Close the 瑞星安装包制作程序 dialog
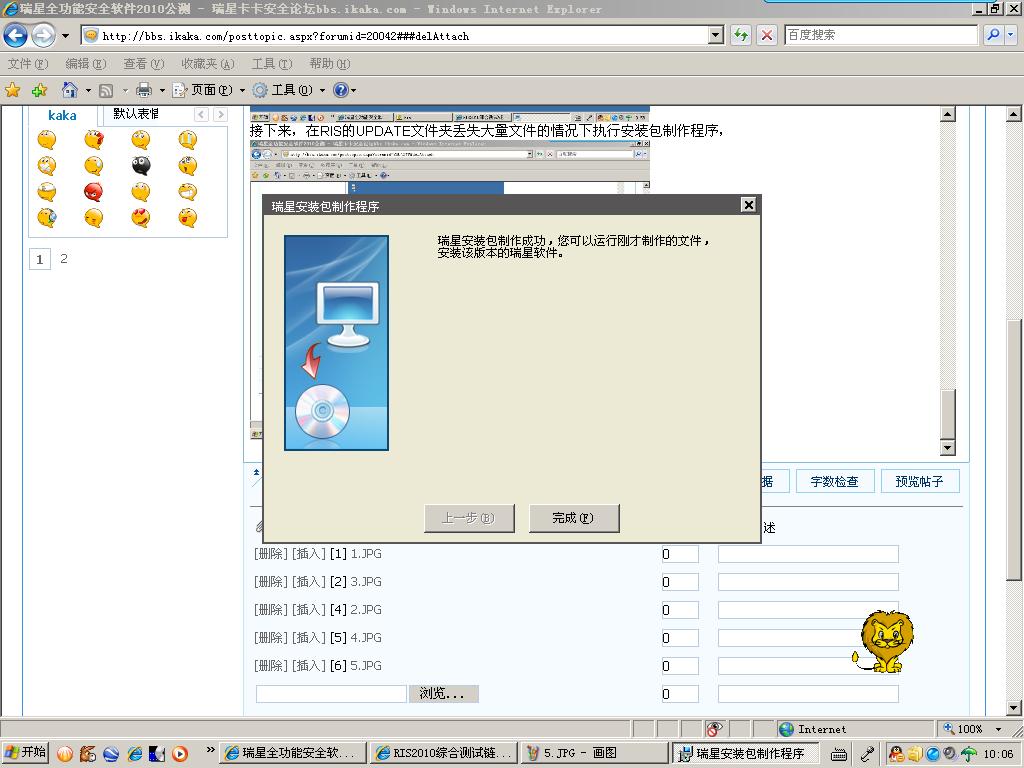The height and width of the screenshot is (768, 1024). click(x=748, y=205)
